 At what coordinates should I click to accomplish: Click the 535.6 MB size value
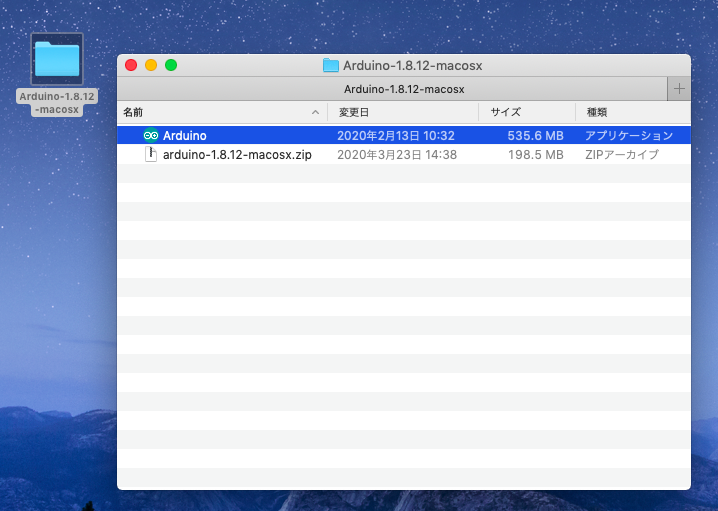coord(535,136)
